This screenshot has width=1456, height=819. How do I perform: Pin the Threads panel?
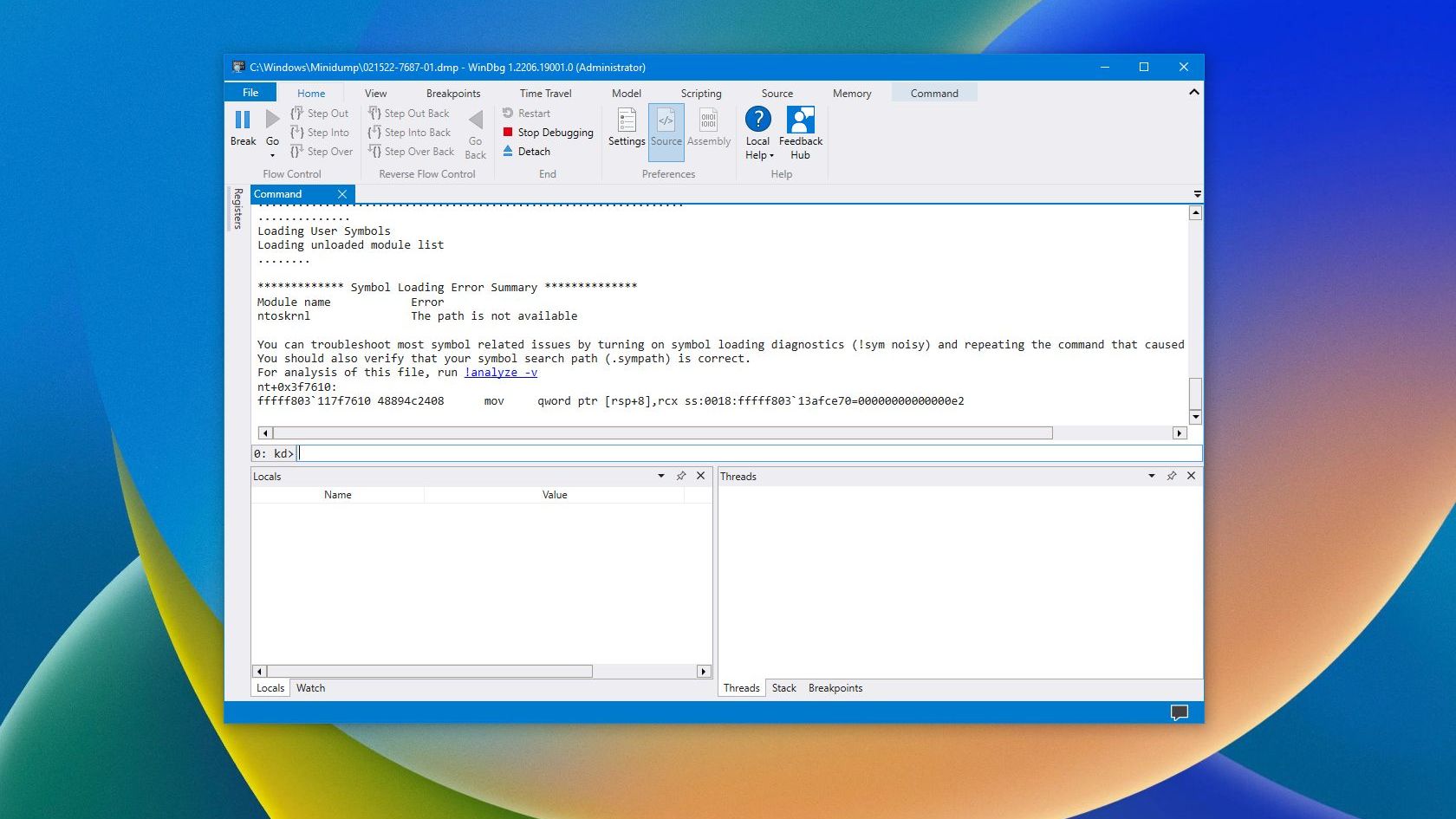(1172, 476)
